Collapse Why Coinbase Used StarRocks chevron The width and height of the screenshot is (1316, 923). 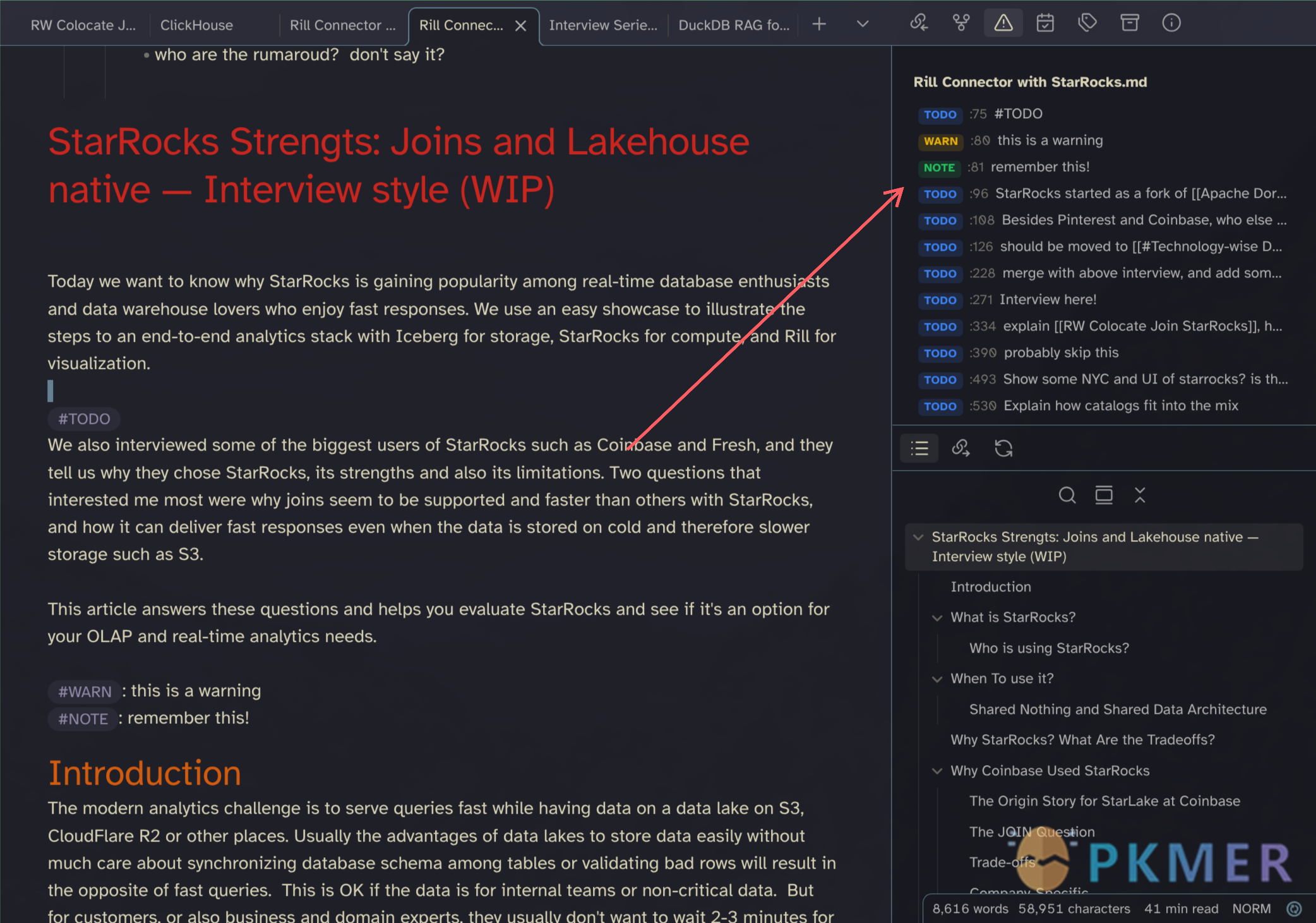937,771
